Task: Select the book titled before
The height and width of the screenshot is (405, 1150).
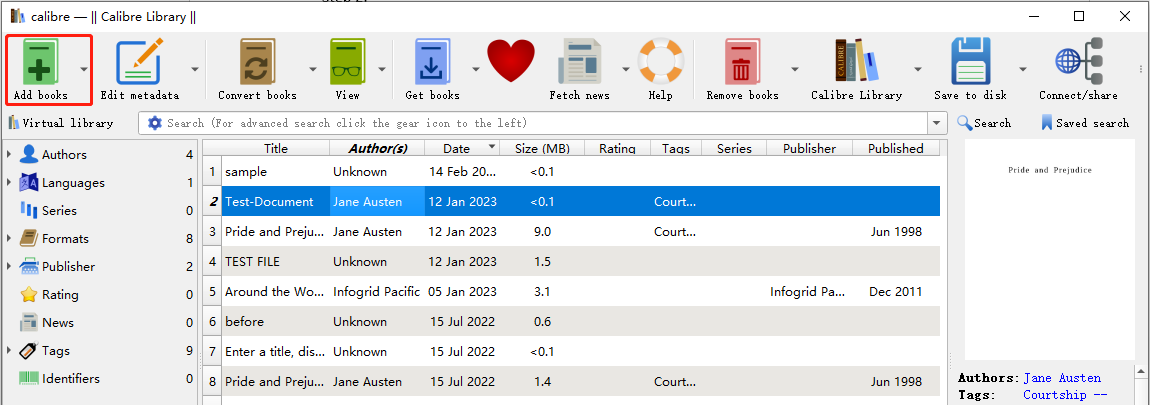Action: (244, 322)
